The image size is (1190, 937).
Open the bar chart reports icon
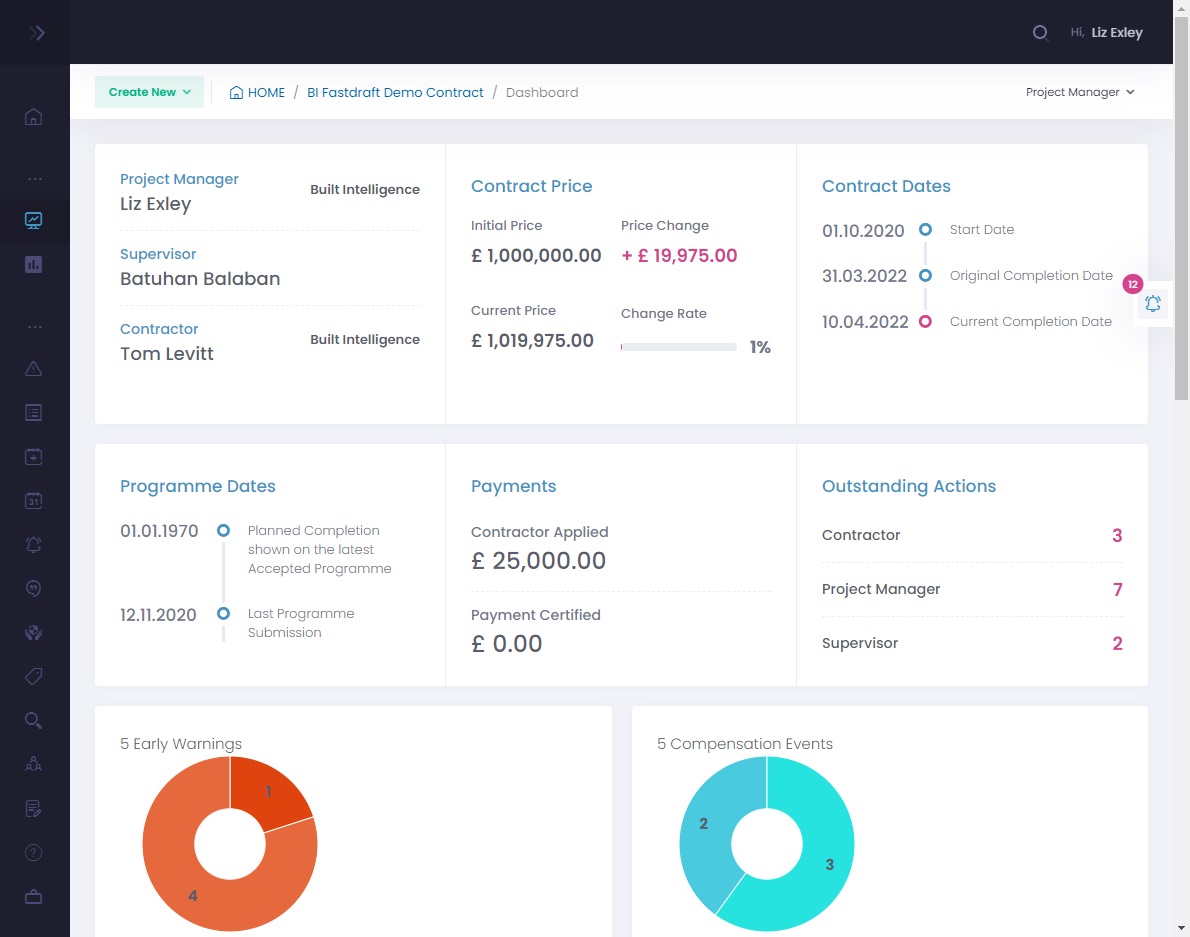(x=33, y=266)
